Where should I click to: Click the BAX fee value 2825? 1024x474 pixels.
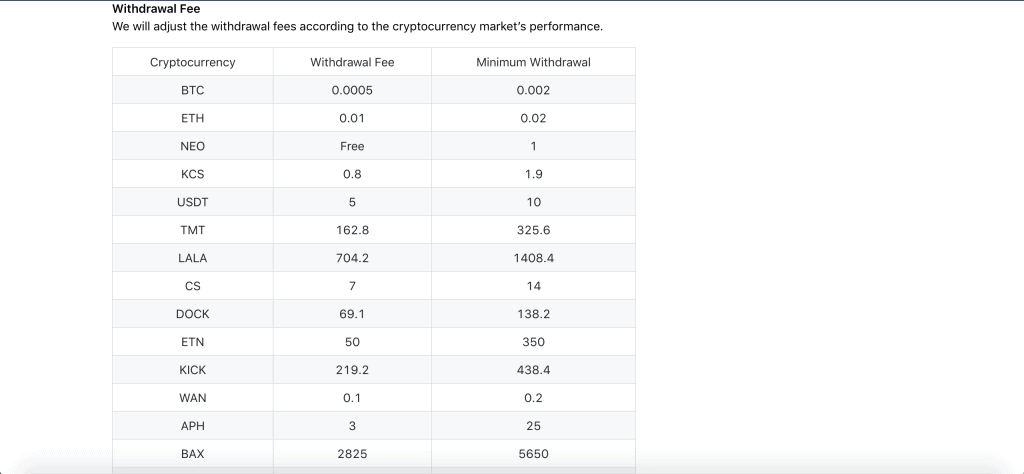[352, 454]
